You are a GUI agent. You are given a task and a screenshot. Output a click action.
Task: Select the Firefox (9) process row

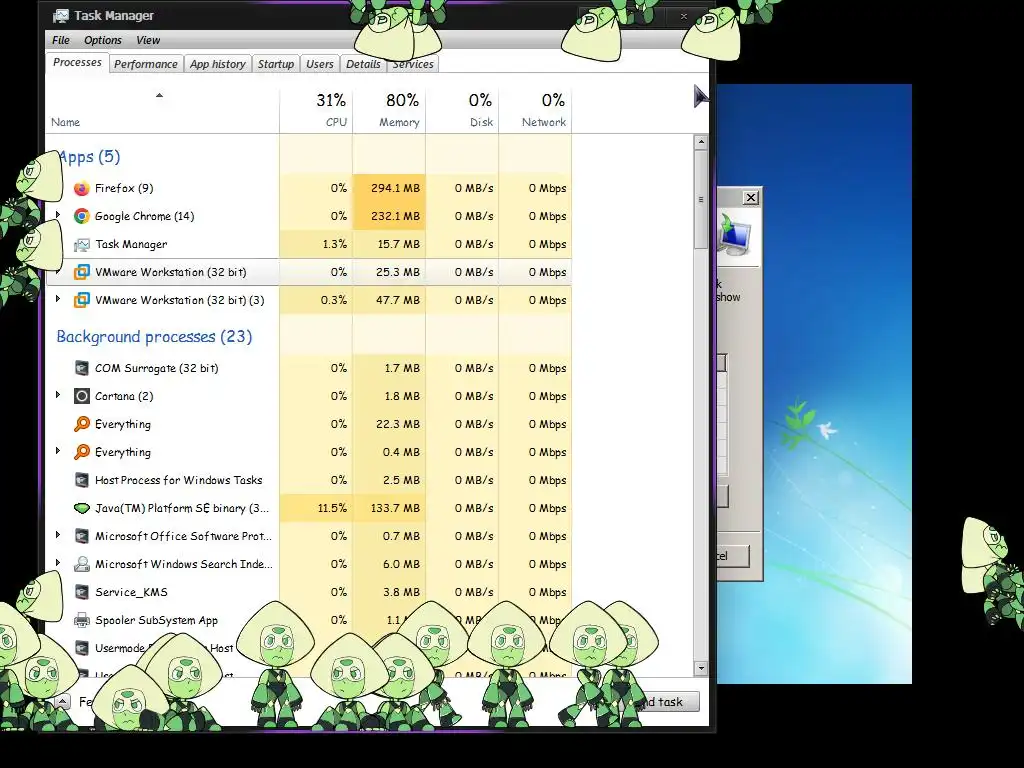308,188
